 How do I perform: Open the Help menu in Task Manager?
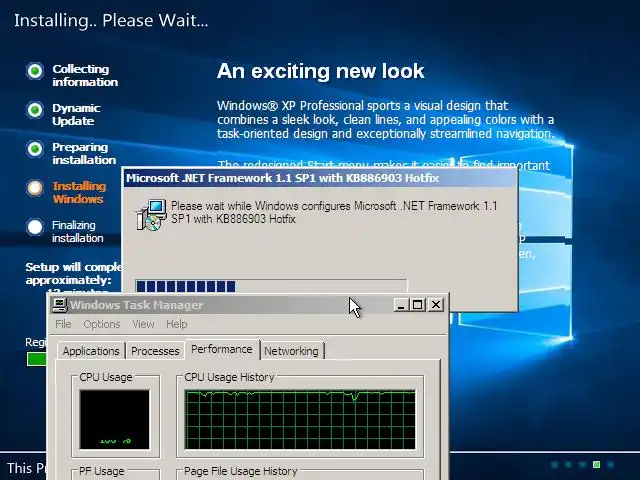click(177, 324)
